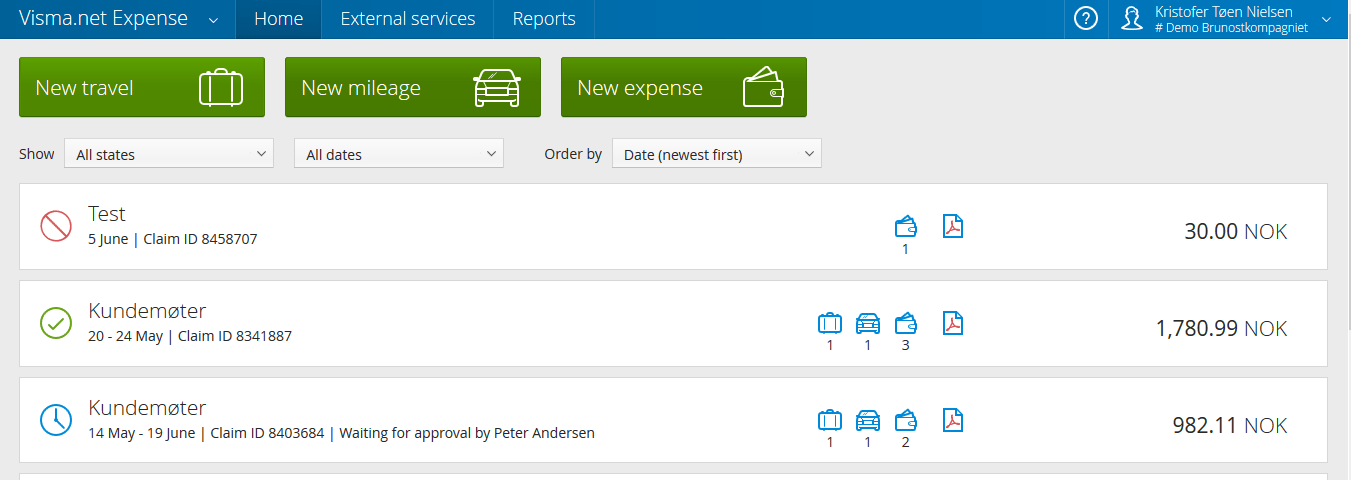The height and width of the screenshot is (480, 1351).
Task: Expand the Order by Date dropdown
Action: (x=716, y=154)
